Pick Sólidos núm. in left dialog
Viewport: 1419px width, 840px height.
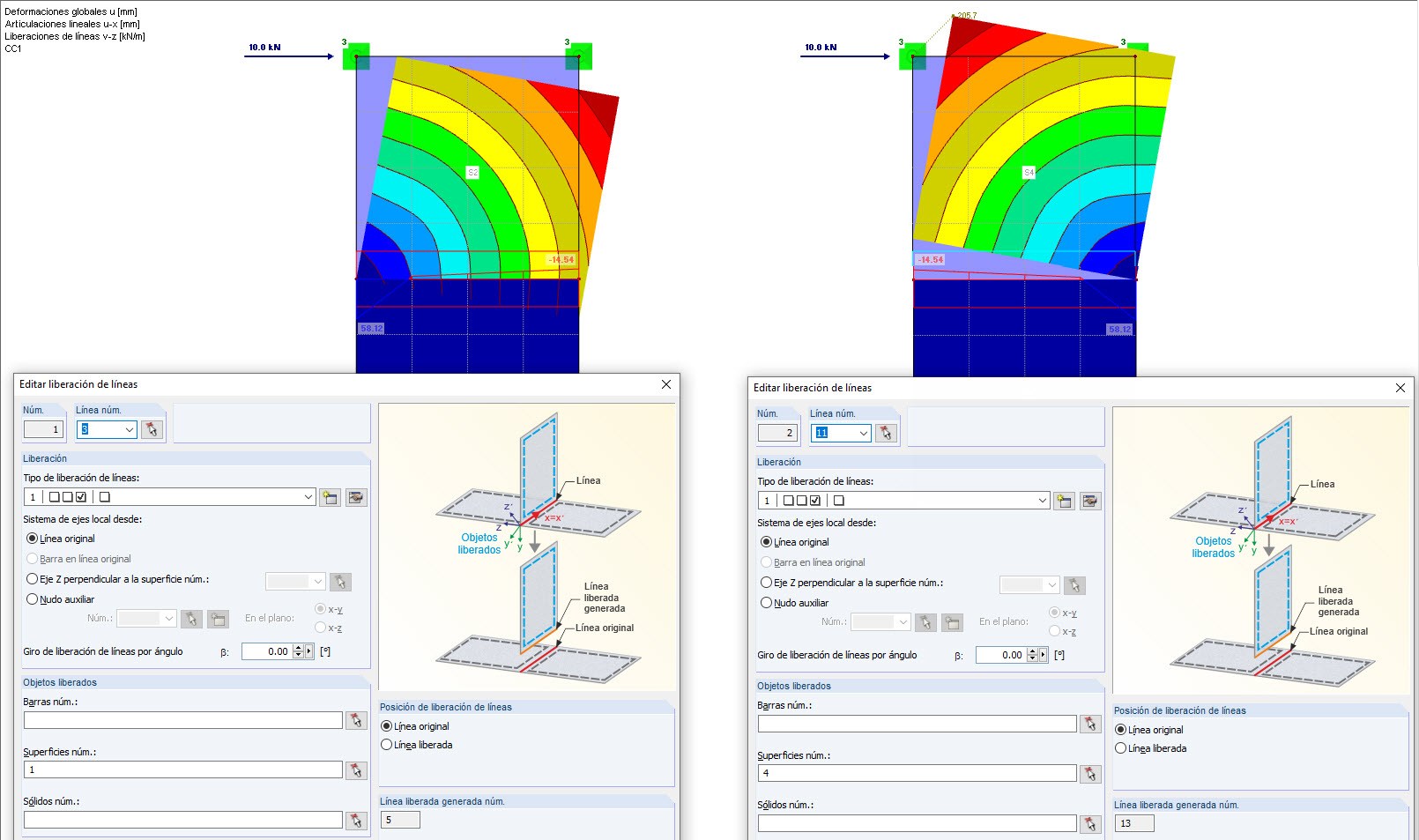click(x=356, y=821)
